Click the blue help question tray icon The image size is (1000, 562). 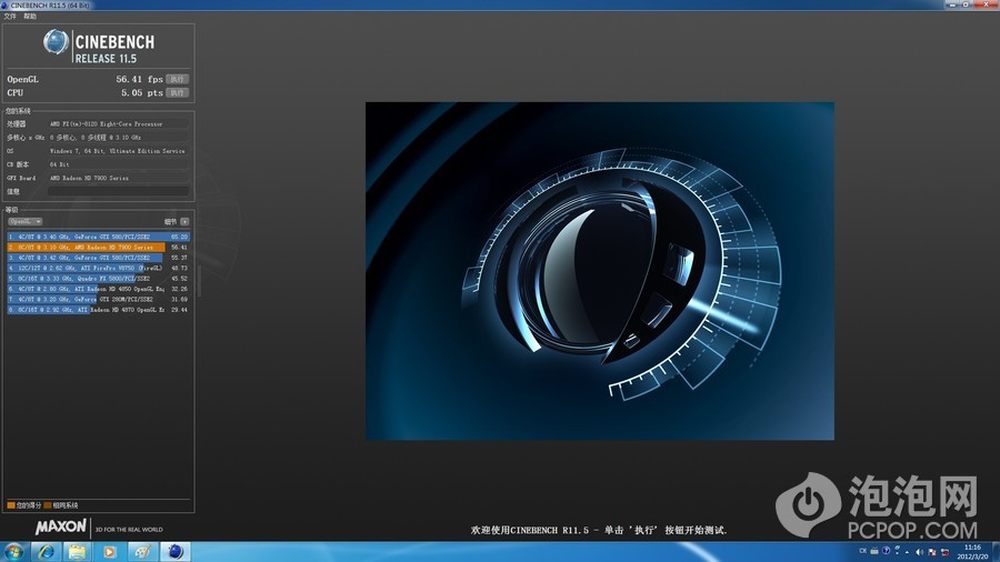point(886,551)
